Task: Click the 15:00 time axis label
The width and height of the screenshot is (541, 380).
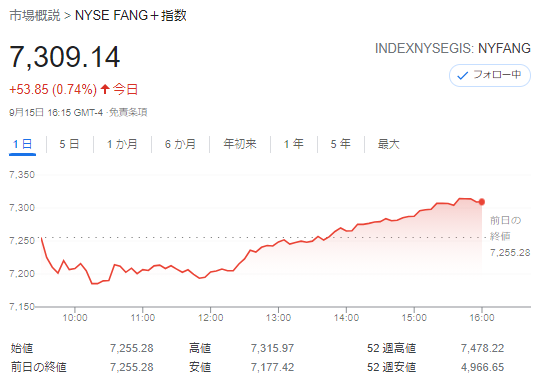Action: 414,318
